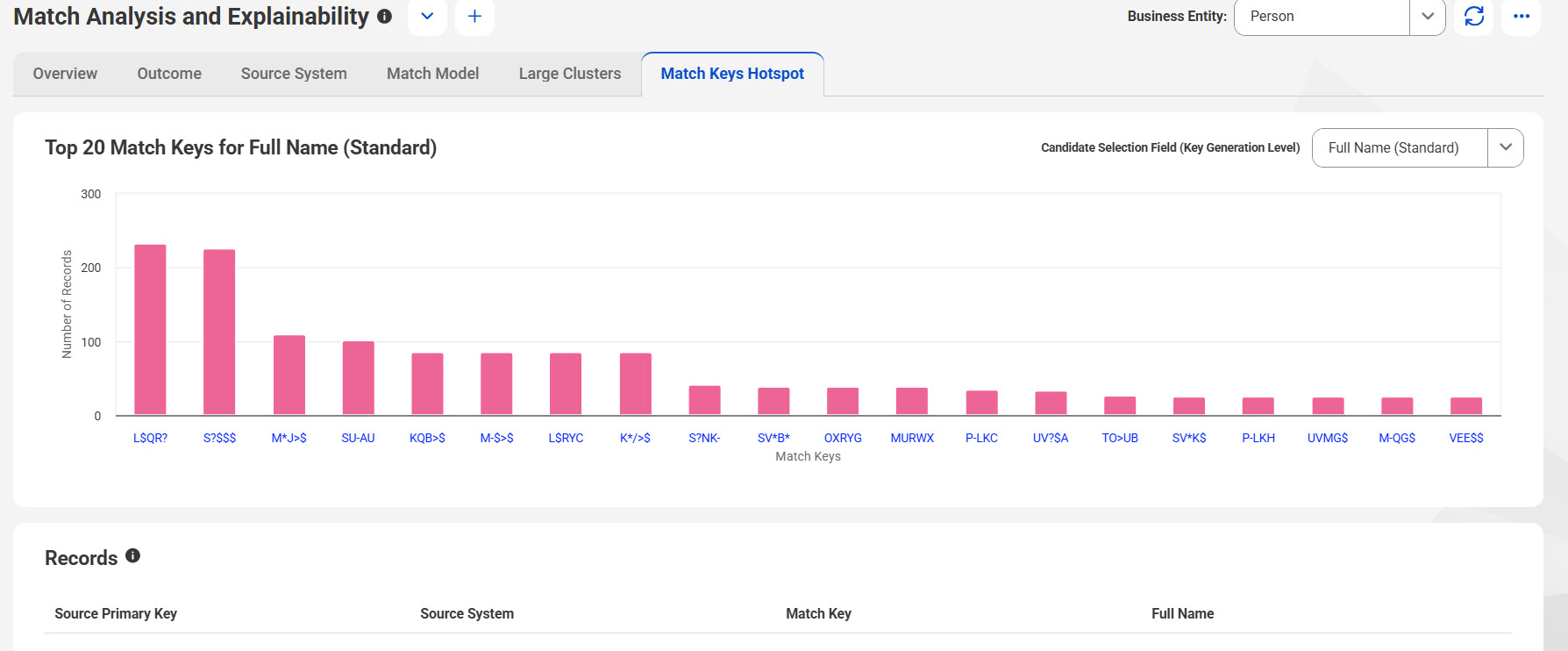The image size is (1568, 651).
Task: Click the Source System column header in Records
Action: (467, 613)
